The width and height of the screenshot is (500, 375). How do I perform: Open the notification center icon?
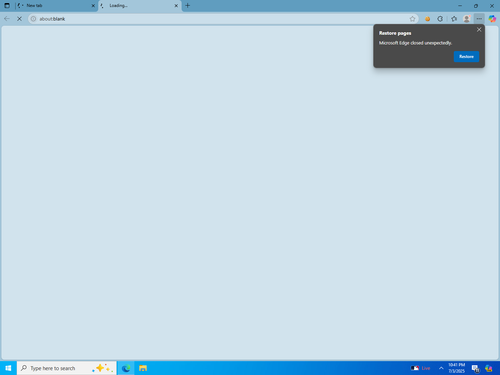476,368
